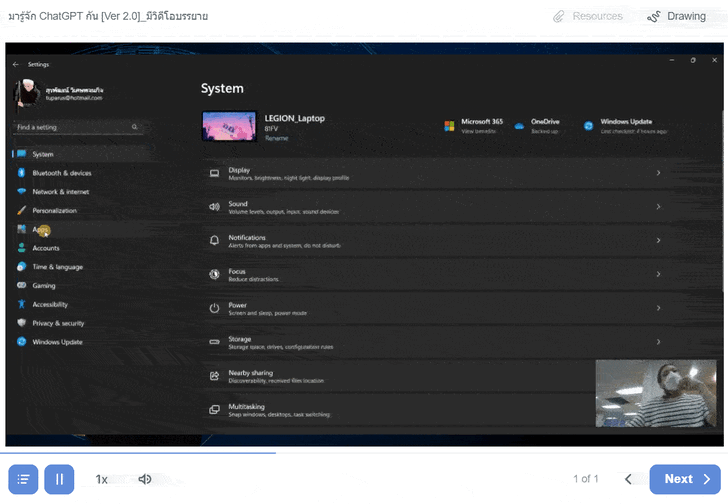Click the Network wifi icon in sidebar
Image resolution: width=728 pixels, height=504 pixels.
click(21, 191)
